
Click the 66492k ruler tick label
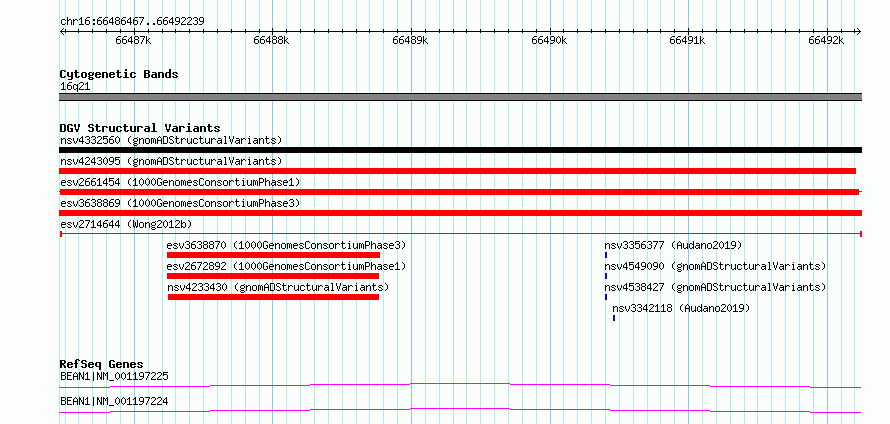[826, 40]
